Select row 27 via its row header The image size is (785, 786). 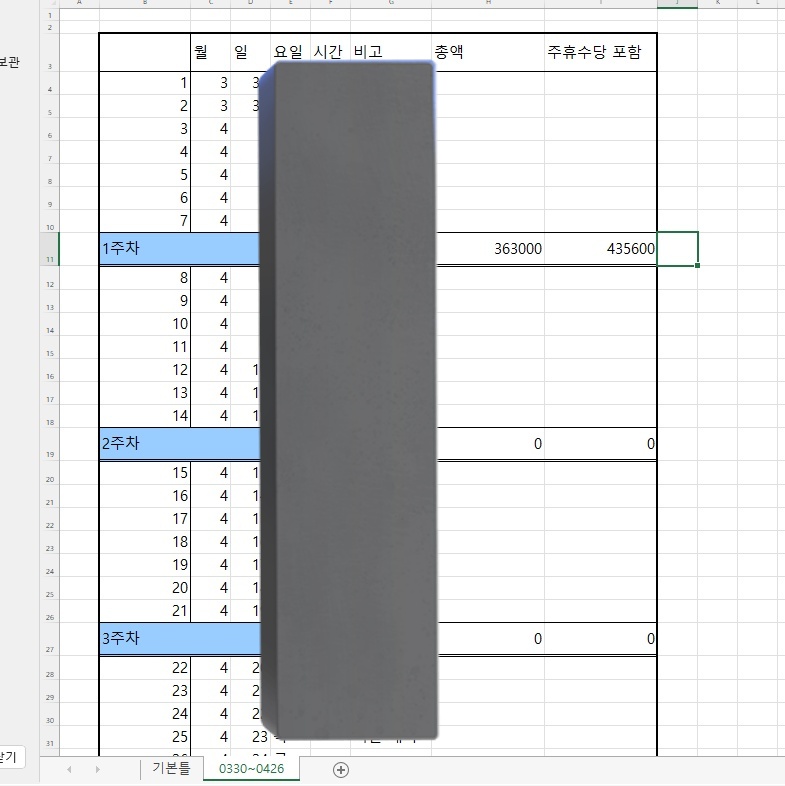50,639
